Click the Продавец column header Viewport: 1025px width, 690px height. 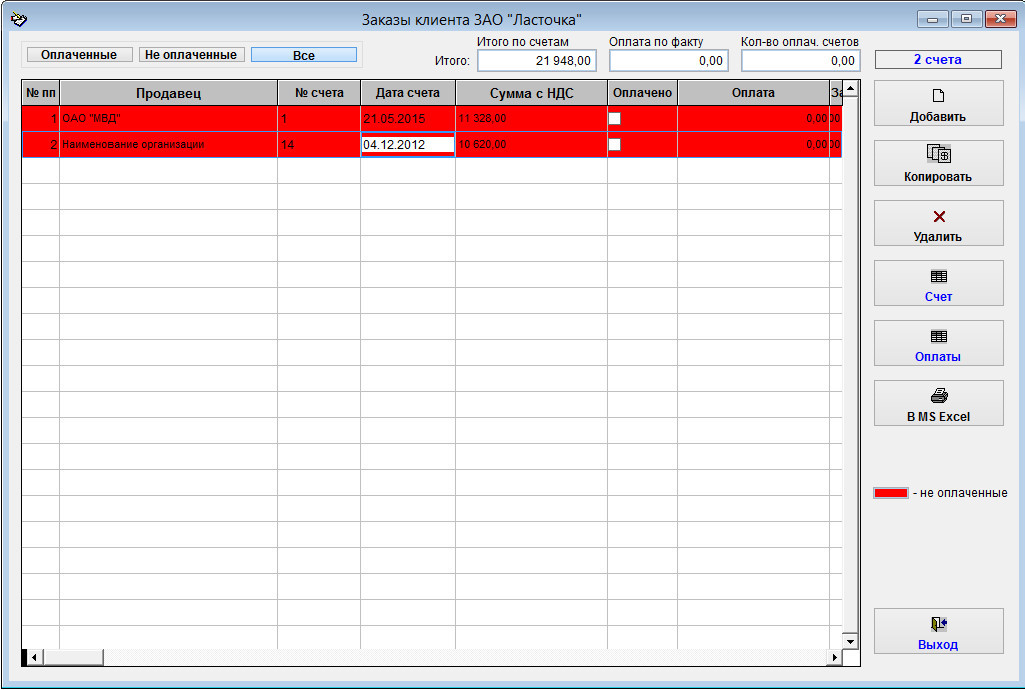tap(169, 93)
